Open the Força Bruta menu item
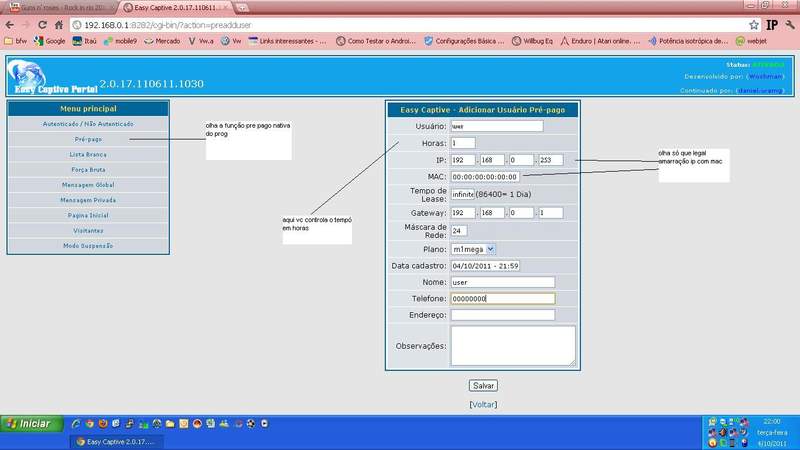This screenshot has width=800, height=450. [x=88, y=170]
